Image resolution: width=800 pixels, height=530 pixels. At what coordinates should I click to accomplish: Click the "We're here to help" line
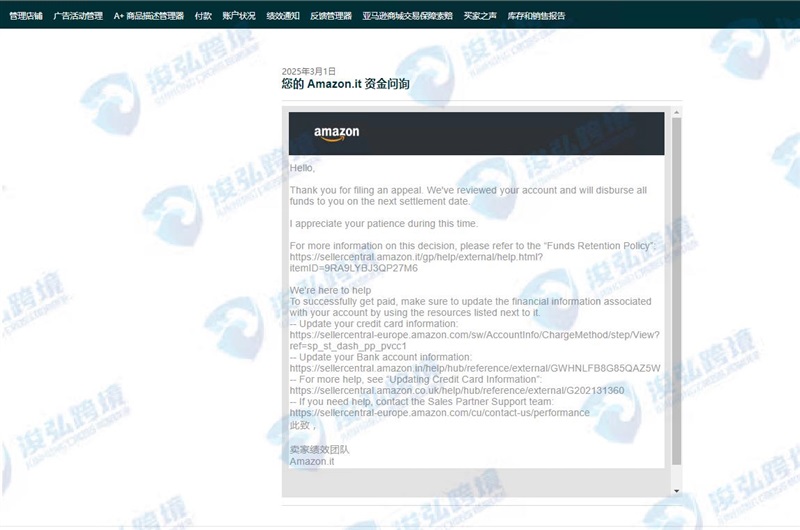(x=330, y=290)
